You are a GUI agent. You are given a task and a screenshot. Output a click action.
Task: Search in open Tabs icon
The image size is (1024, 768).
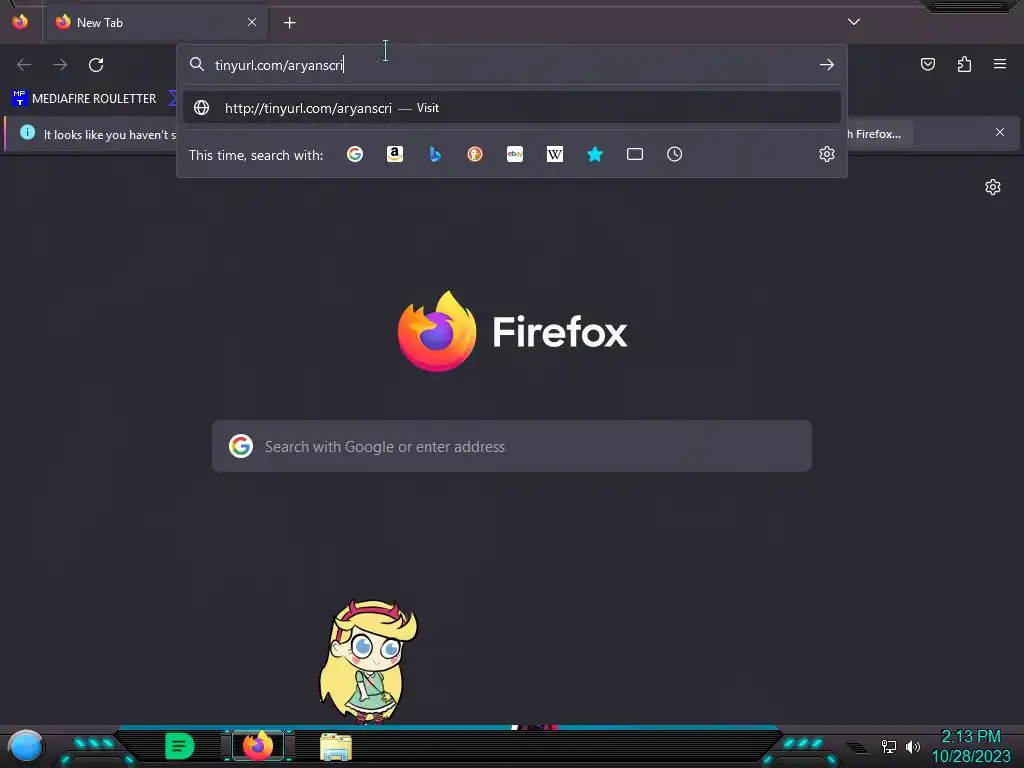635,154
